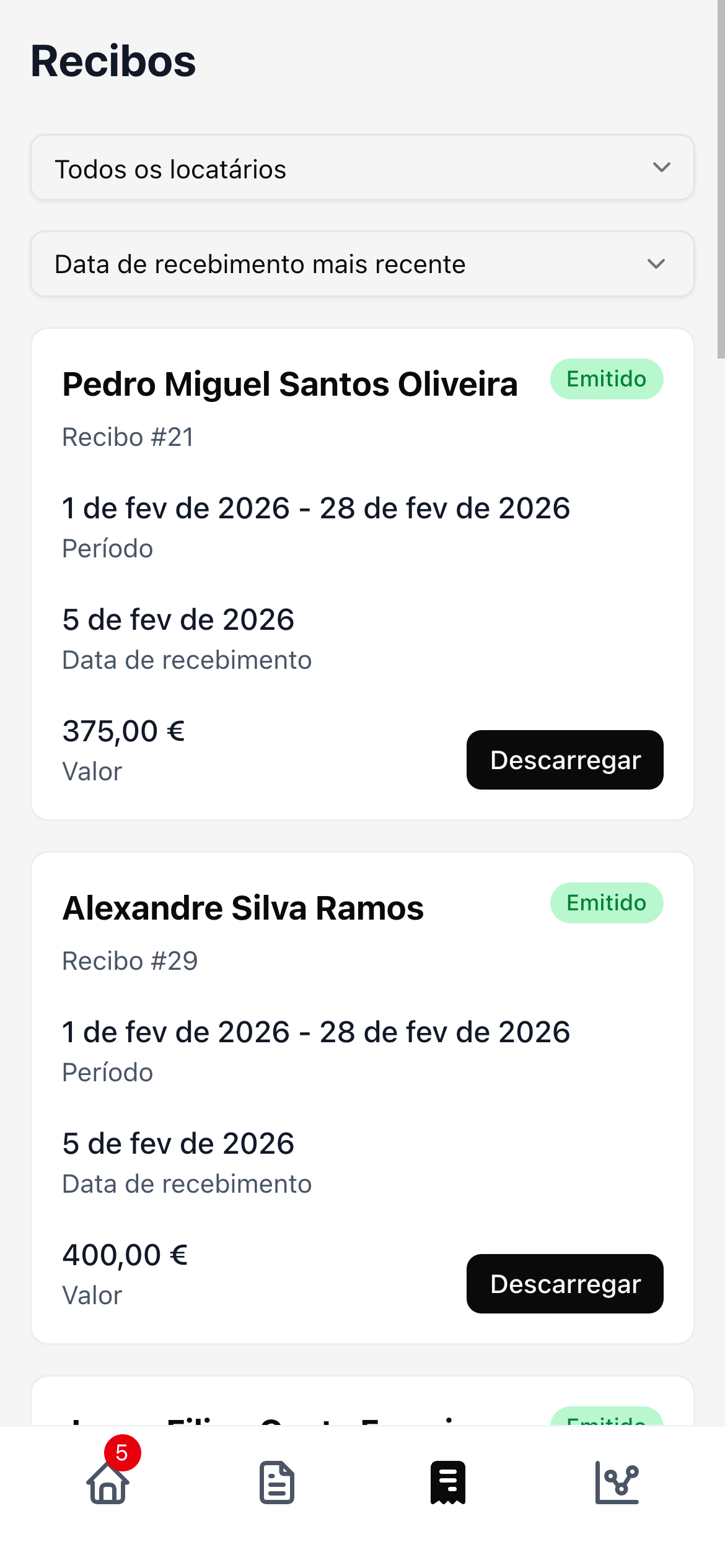Viewport: 725px width, 1568px height.
Task: Select the Pedro Miguel Santos Oliveira card title
Action: tap(290, 385)
